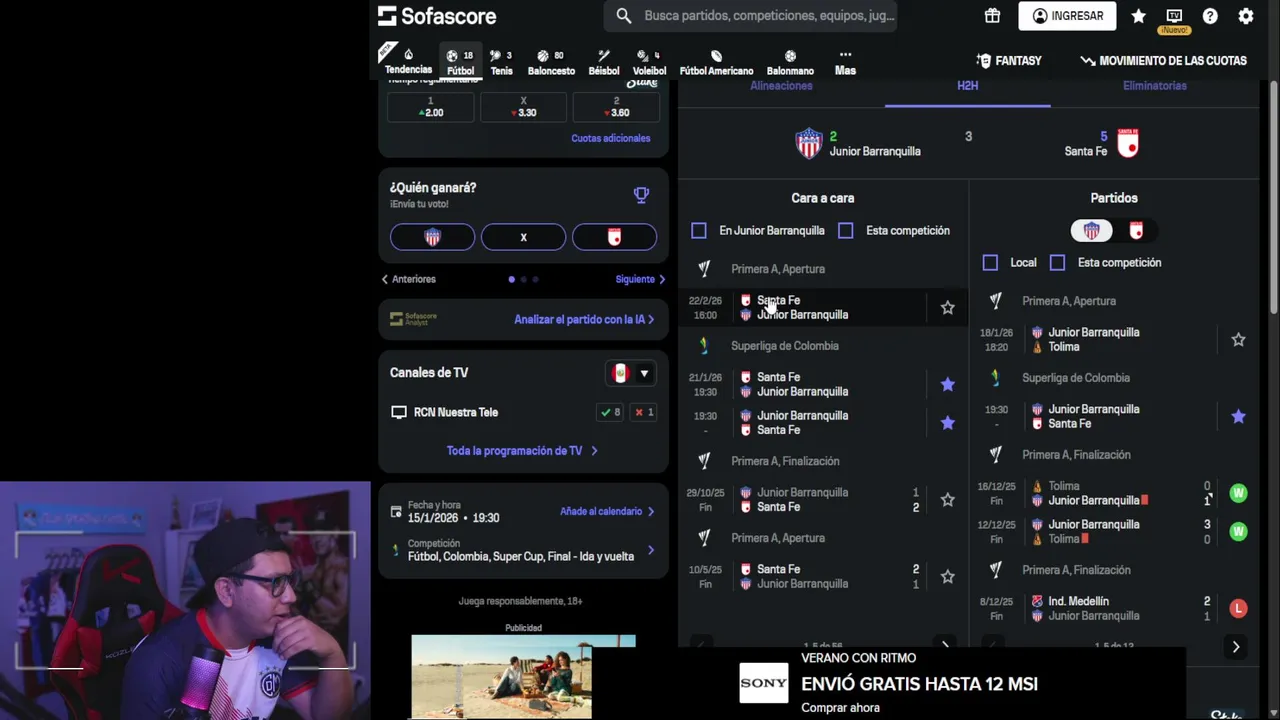Open the Mas more sports menu
The width and height of the screenshot is (1280, 720).
(845, 62)
